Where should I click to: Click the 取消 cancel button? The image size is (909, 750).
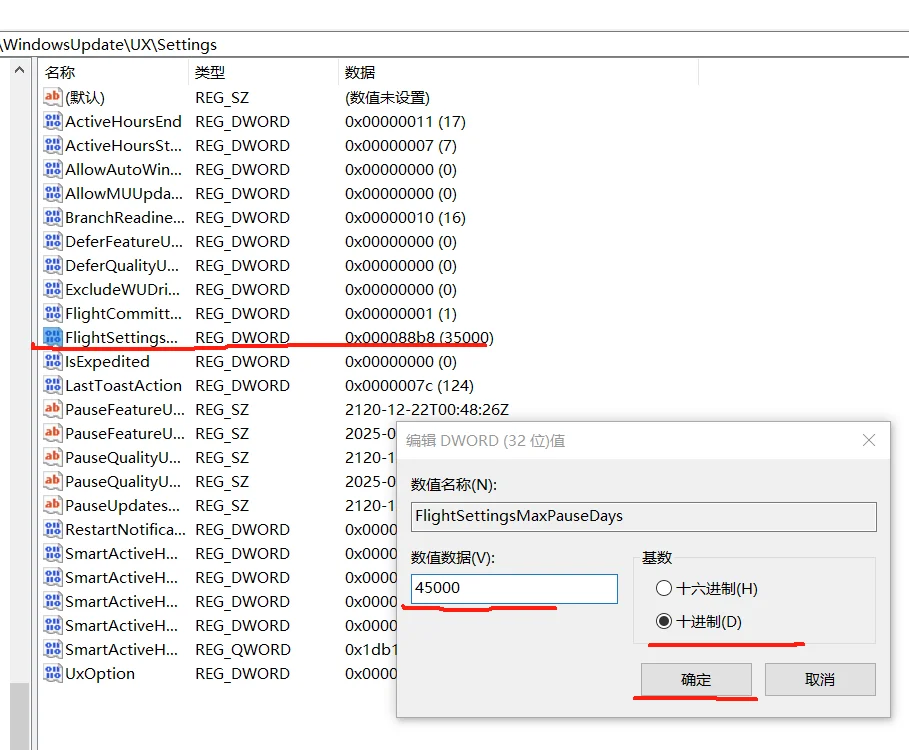(x=820, y=679)
